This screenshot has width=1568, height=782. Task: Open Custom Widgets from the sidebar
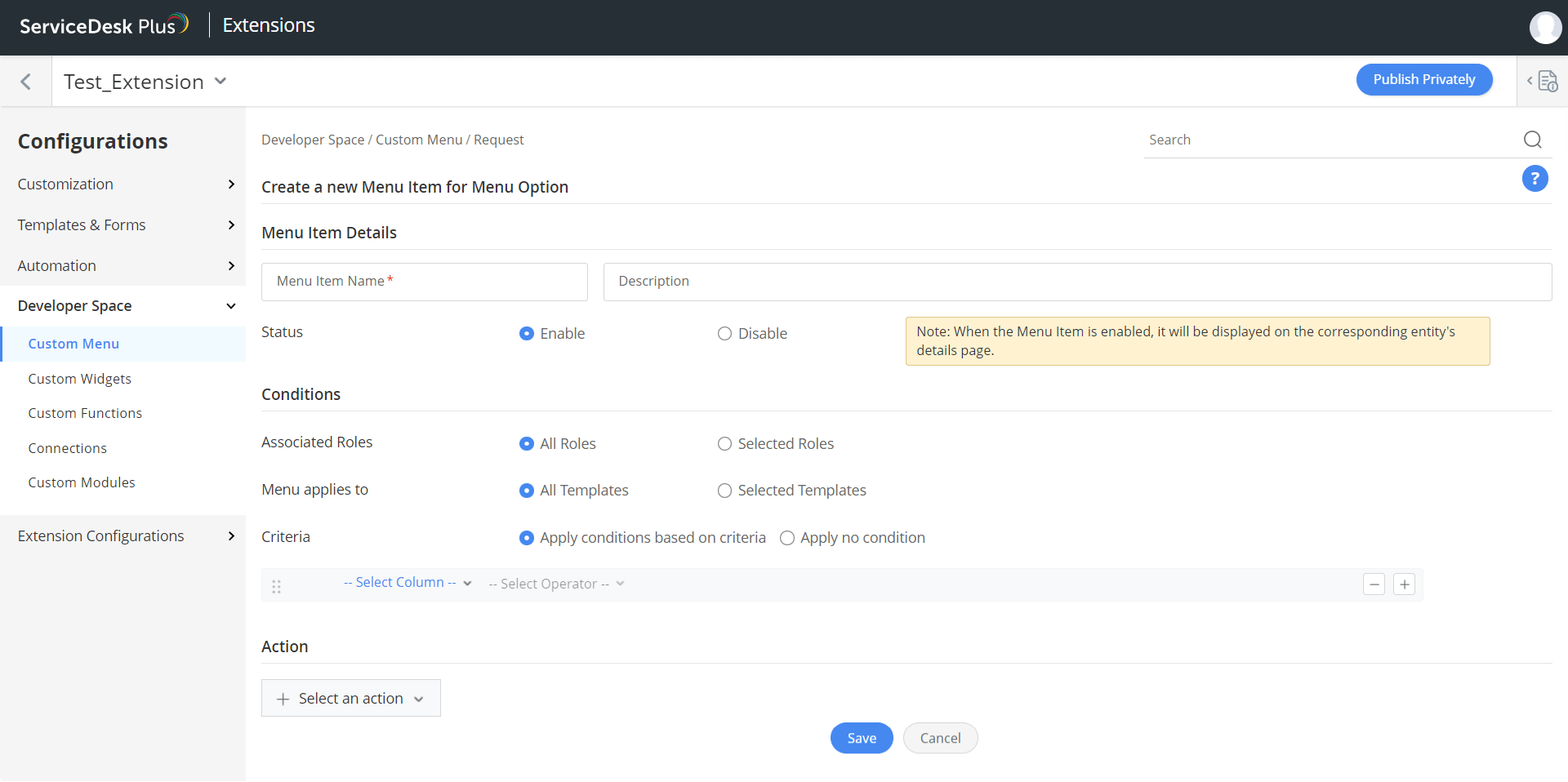coord(79,378)
